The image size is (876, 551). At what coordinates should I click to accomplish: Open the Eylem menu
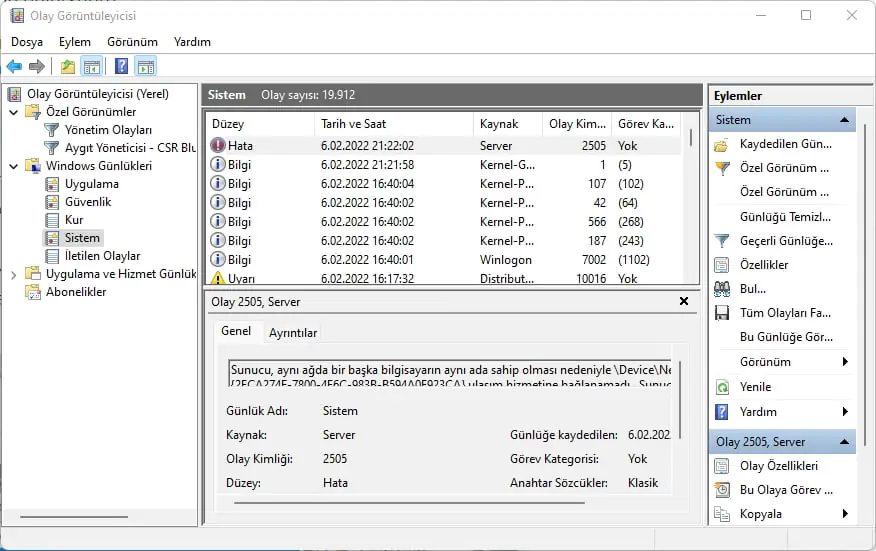click(x=75, y=42)
